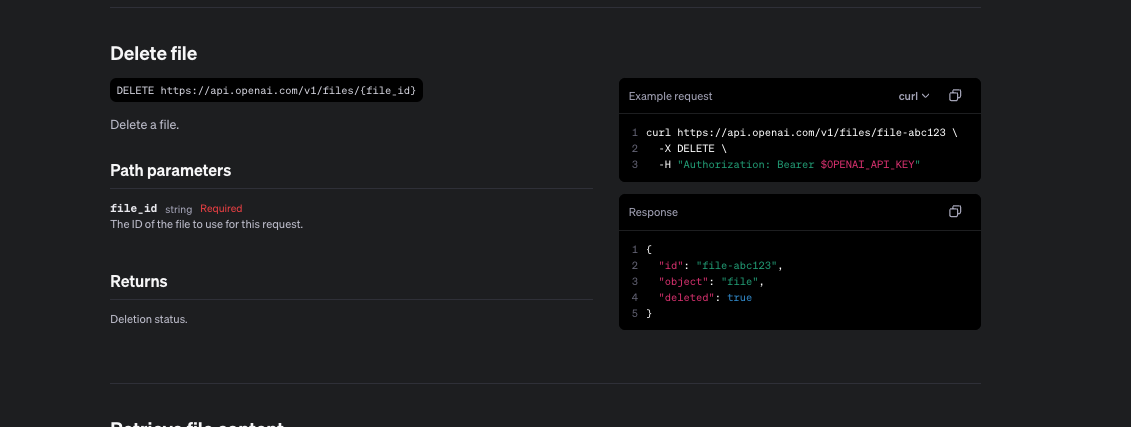Click the file_id parameter name
1131x427 pixels.
coord(134,208)
